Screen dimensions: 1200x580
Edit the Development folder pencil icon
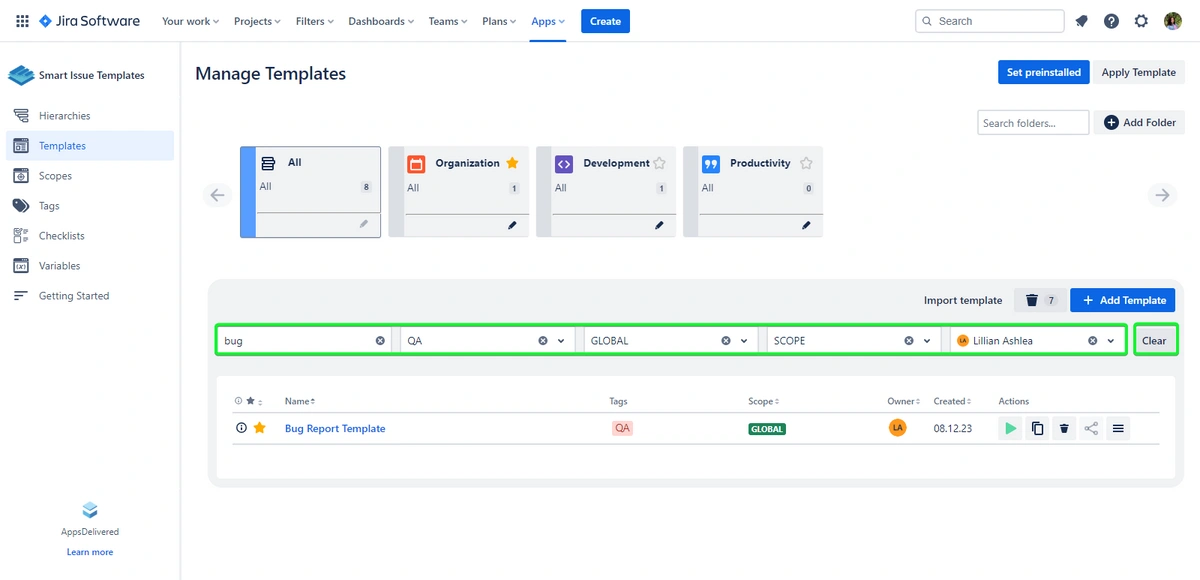pyautogui.click(x=659, y=225)
